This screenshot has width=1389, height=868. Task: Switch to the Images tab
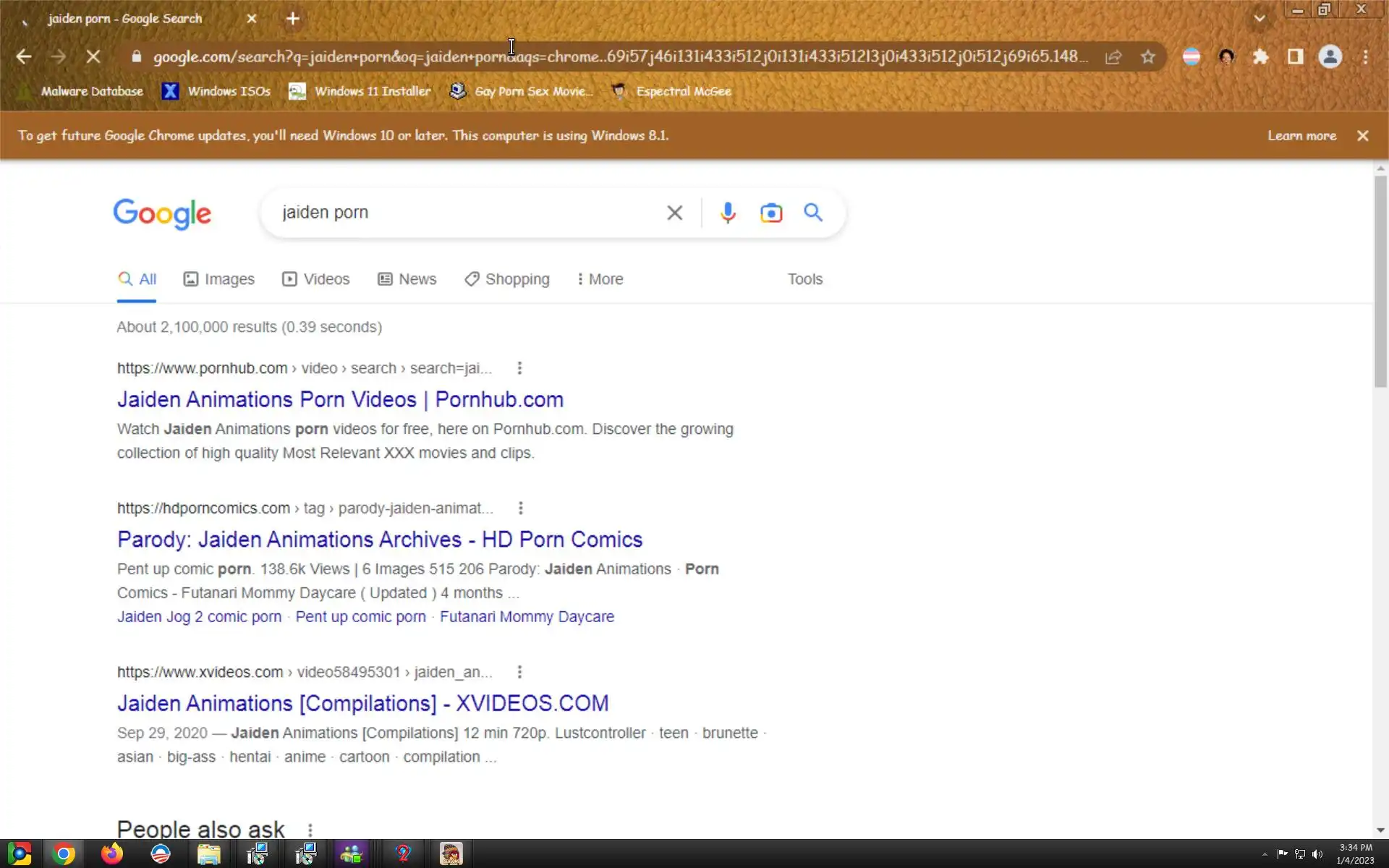coord(219,279)
